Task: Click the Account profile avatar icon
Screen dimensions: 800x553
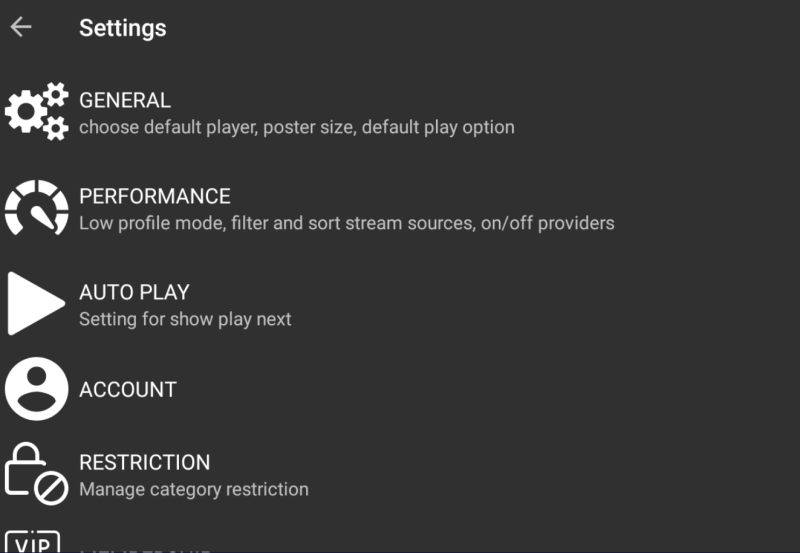Action: 36,389
